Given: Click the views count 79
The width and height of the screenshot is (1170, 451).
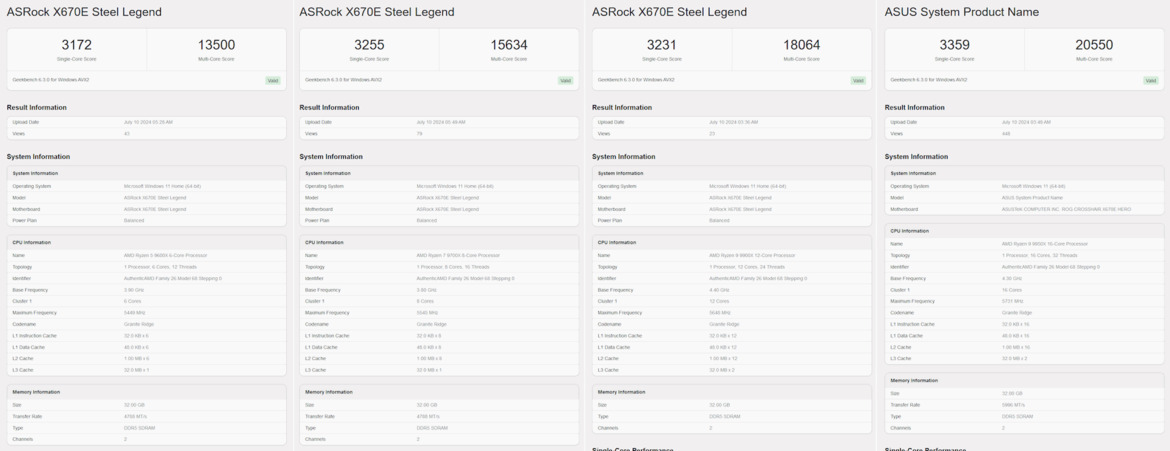Looking at the screenshot, I should click(x=419, y=134).
